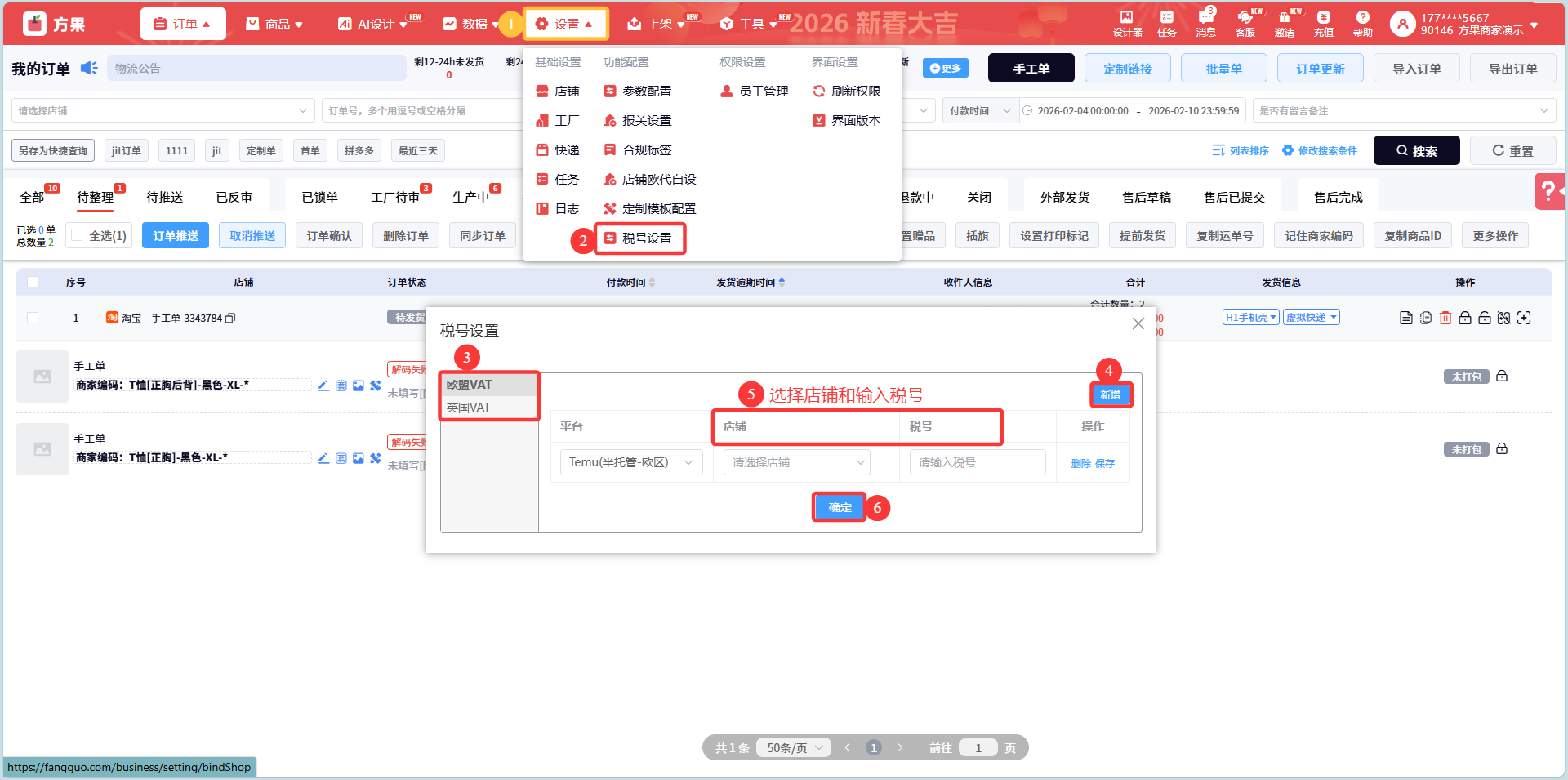Screen dimensions: 1568x780
Task: Click the unlock order icon in operations
Action: click(x=1485, y=318)
